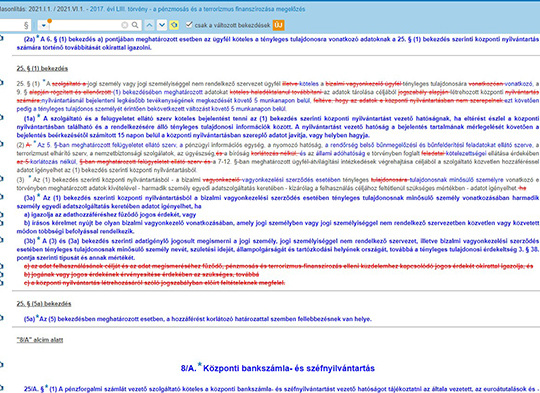Open the '25. § (1) bekezdés' heading link
This screenshot has width=540, height=393.
point(42,69)
